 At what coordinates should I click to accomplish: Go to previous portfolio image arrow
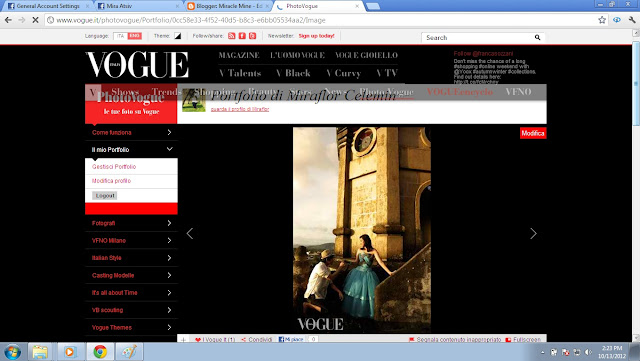coord(190,234)
